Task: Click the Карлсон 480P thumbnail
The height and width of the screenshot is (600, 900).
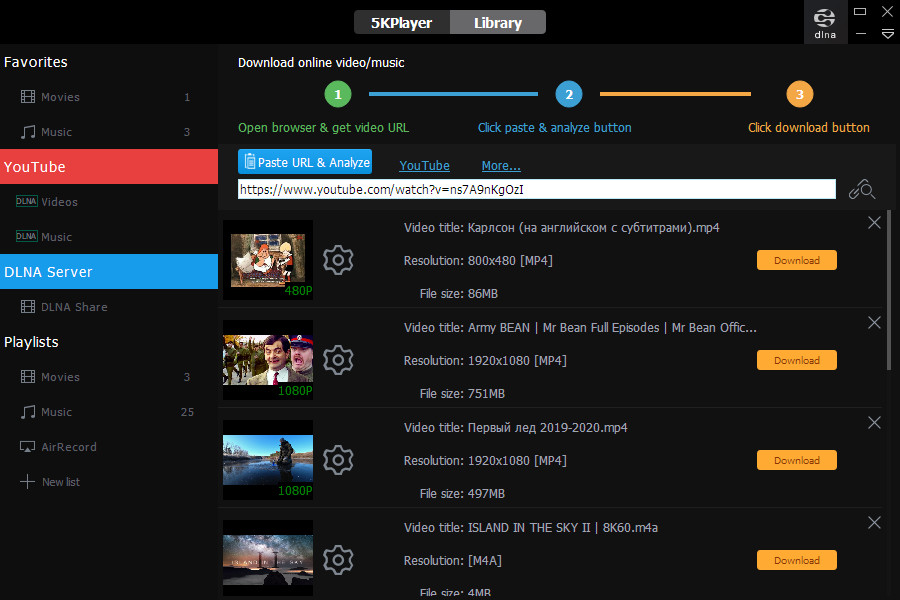Action: coord(268,260)
